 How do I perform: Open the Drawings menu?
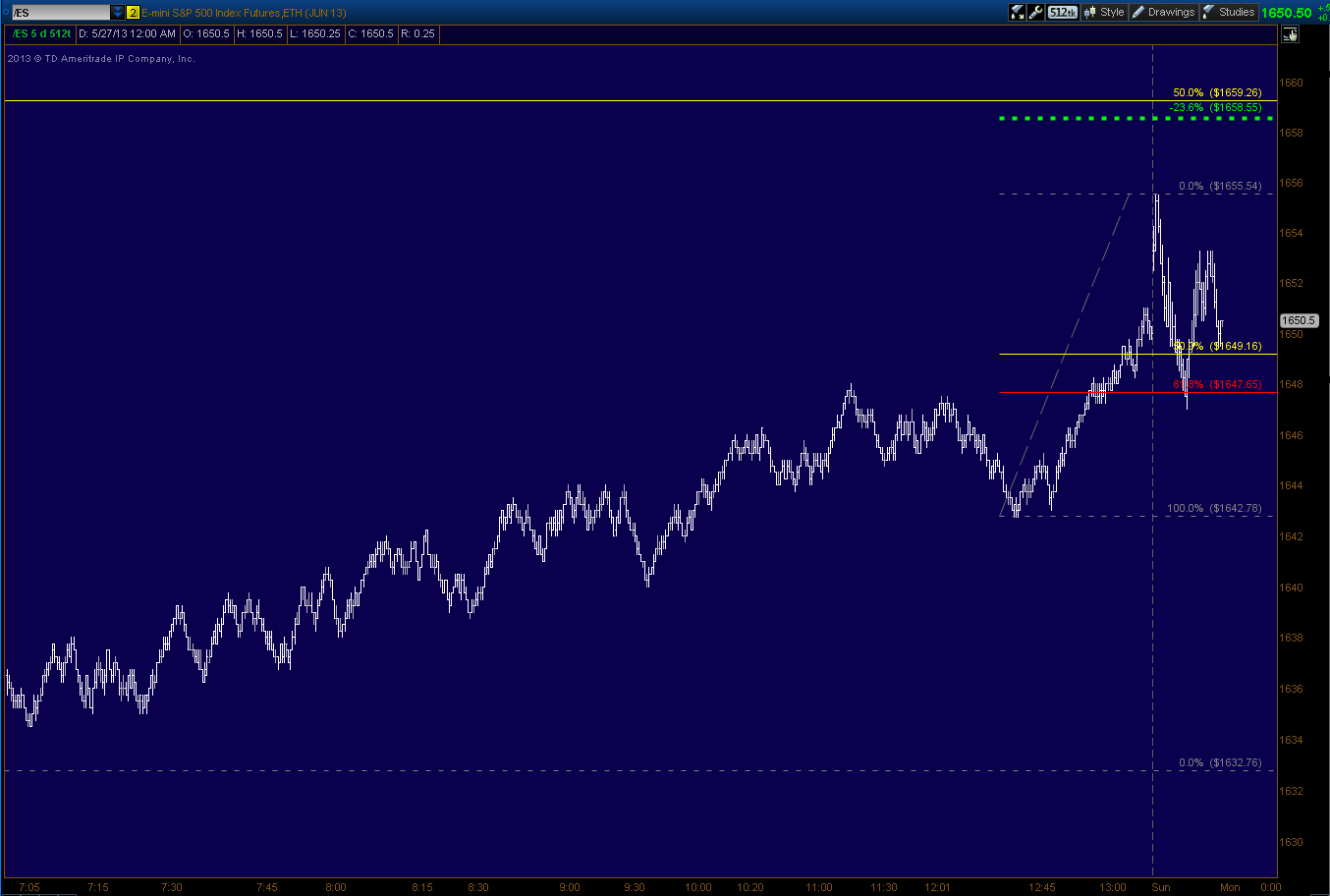click(1163, 12)
